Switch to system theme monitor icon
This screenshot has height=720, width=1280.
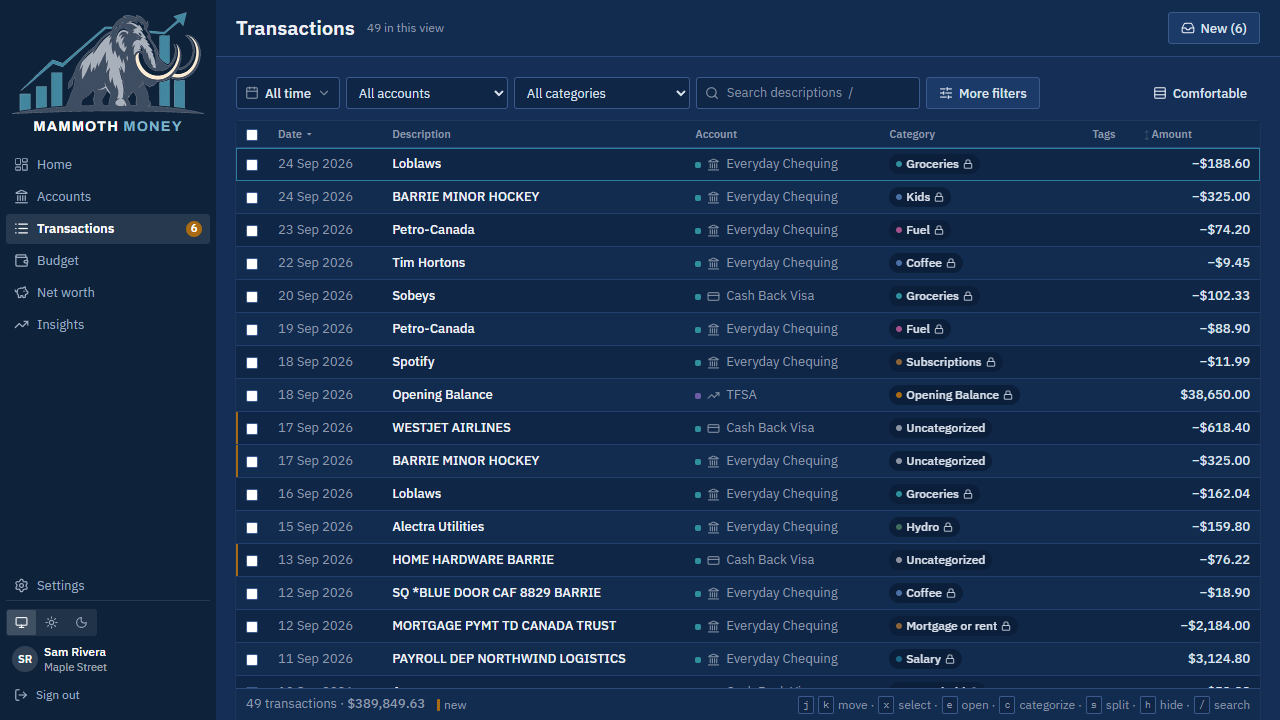21,622
